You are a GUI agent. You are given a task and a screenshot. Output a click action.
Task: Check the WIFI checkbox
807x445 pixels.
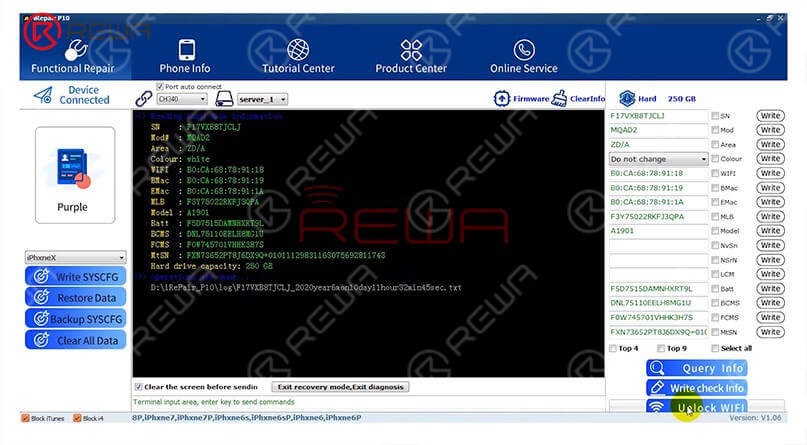[x=715, y=173]
